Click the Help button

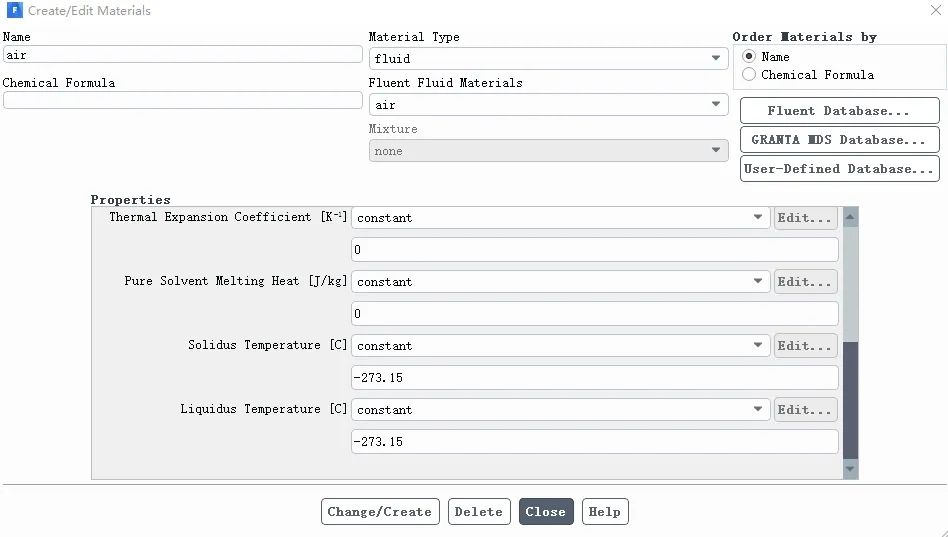605,512
